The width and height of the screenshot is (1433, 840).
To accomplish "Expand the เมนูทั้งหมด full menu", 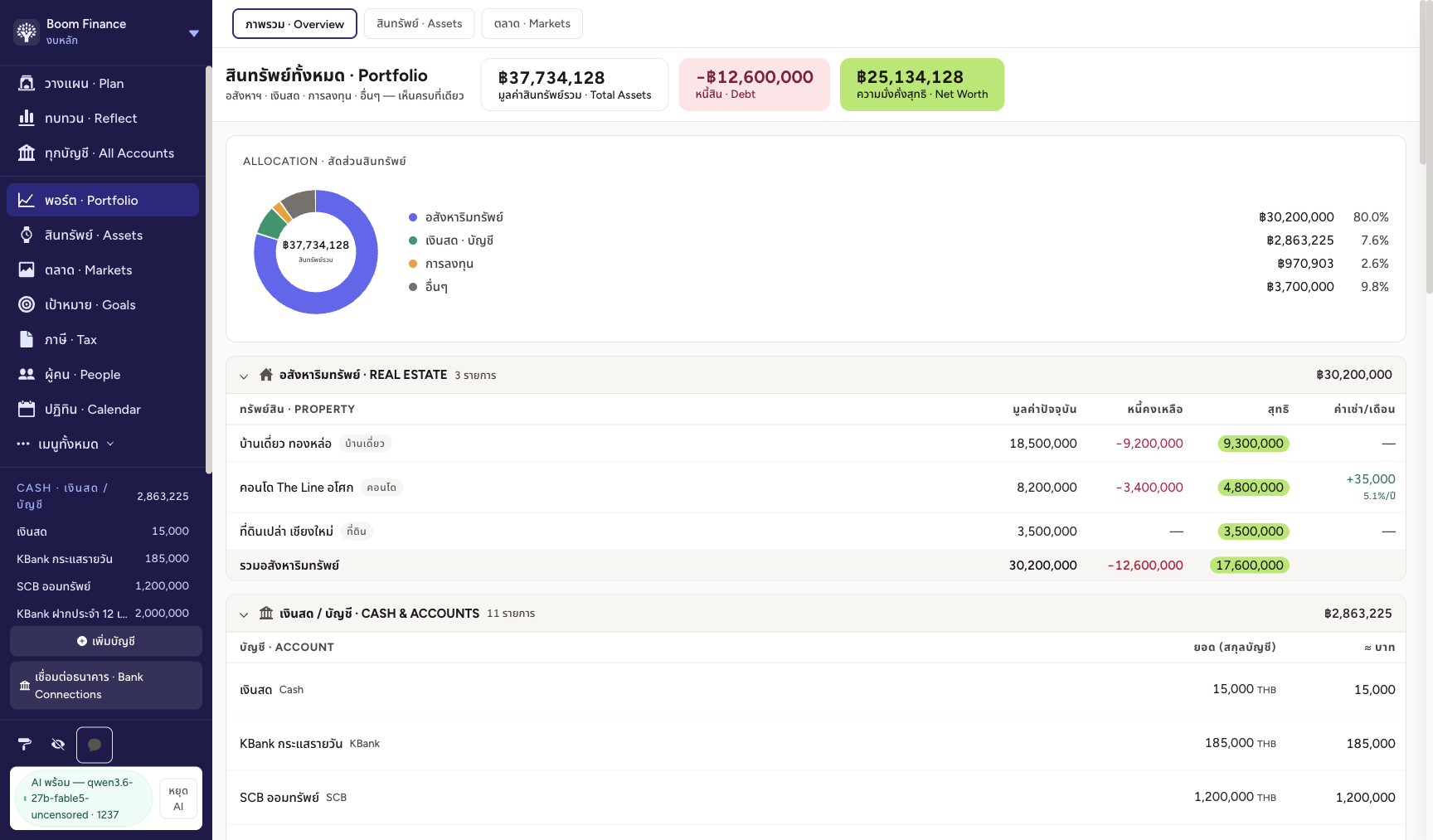I will coord(66,444).
